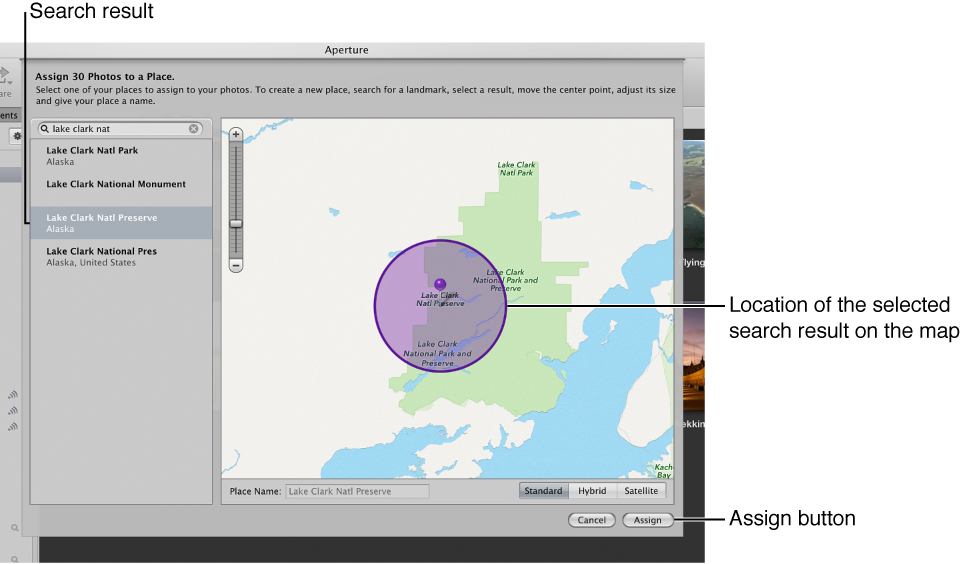Zoom in the map with the plus button
The height and width of the screenshot is (564, 976).
pyautogui.click(x=236, y=134)
